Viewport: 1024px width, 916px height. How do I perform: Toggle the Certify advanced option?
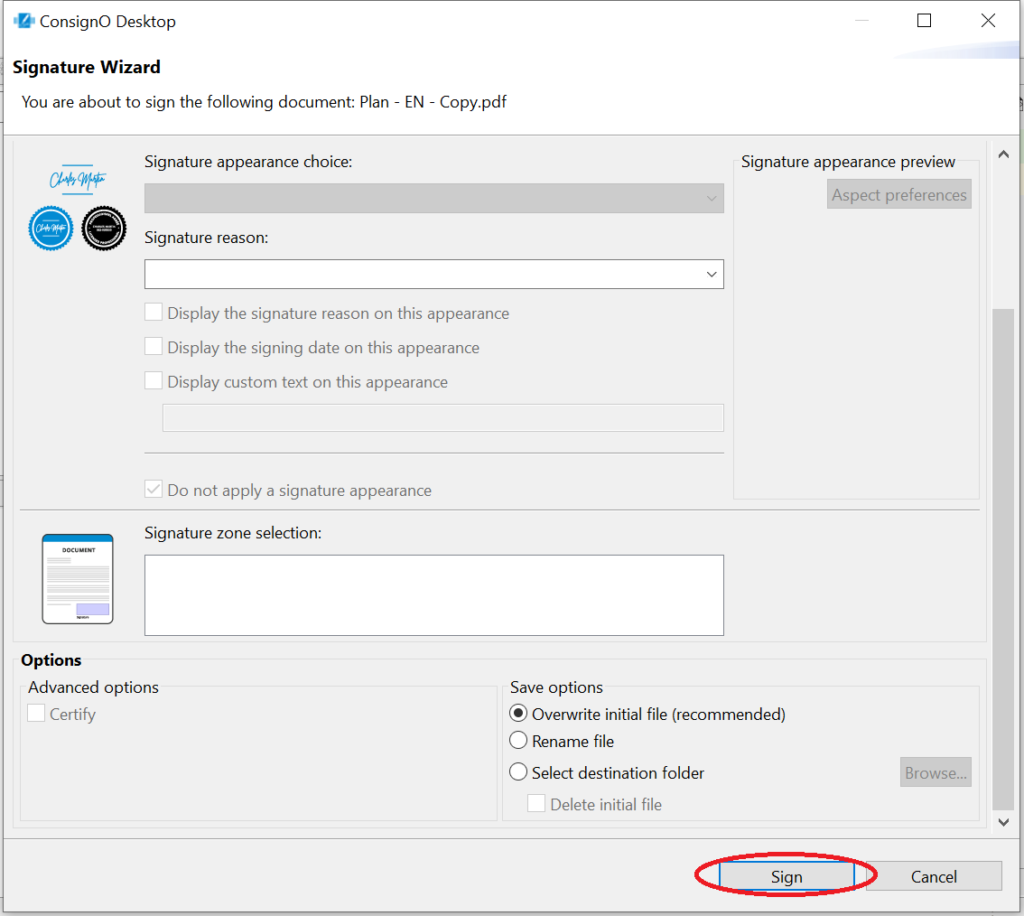(36, 714)
